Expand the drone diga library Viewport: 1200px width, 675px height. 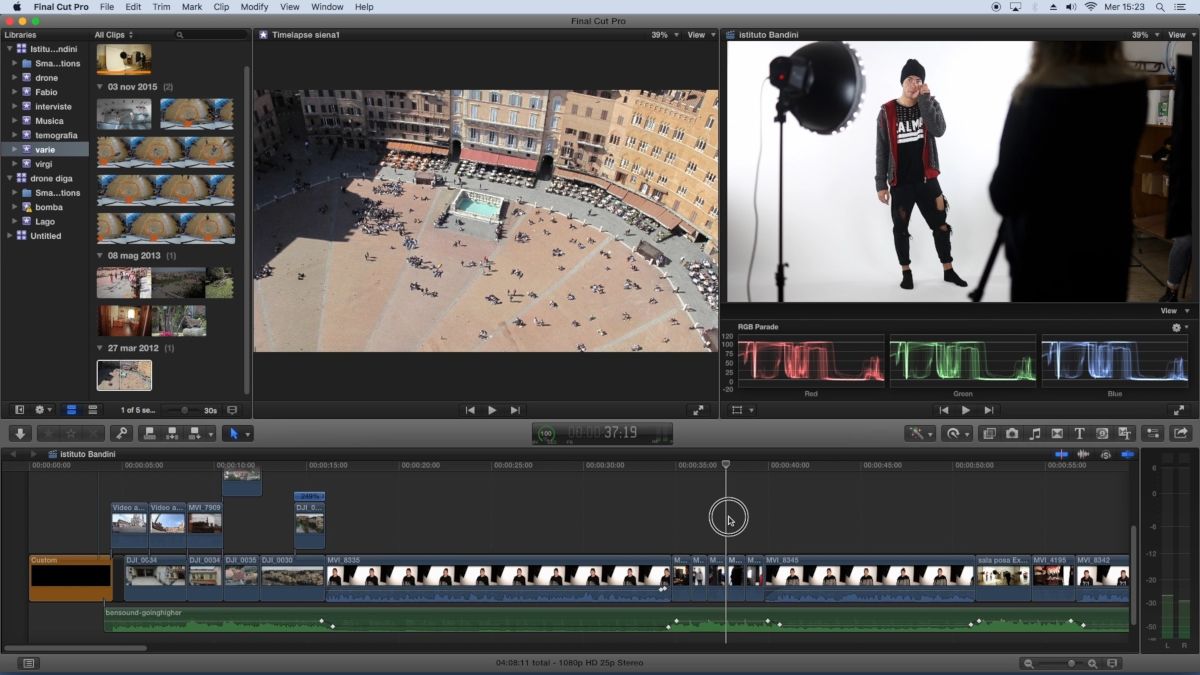coord(11,178)
